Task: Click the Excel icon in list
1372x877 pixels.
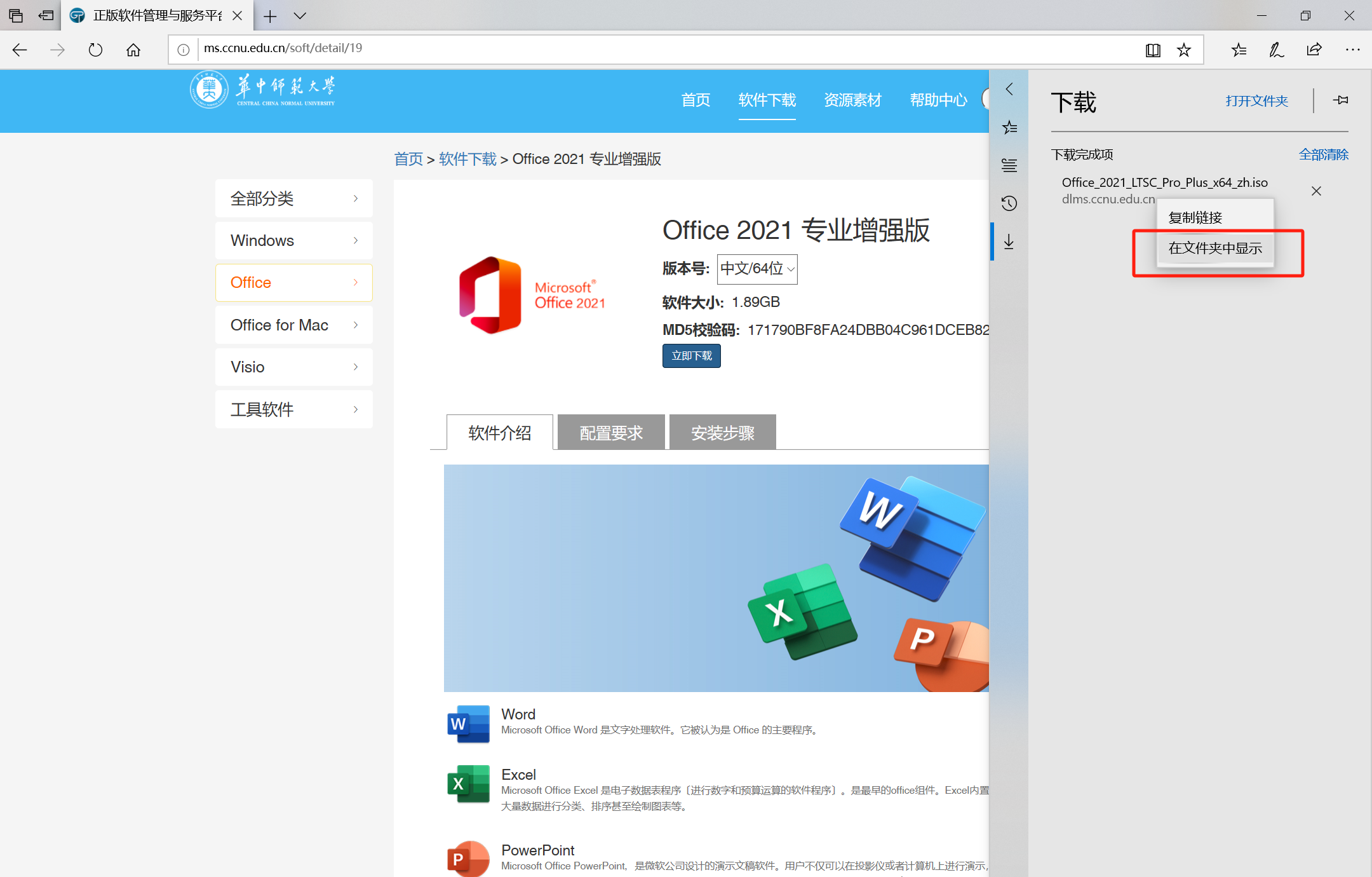Action: click(x=468, y=784)
